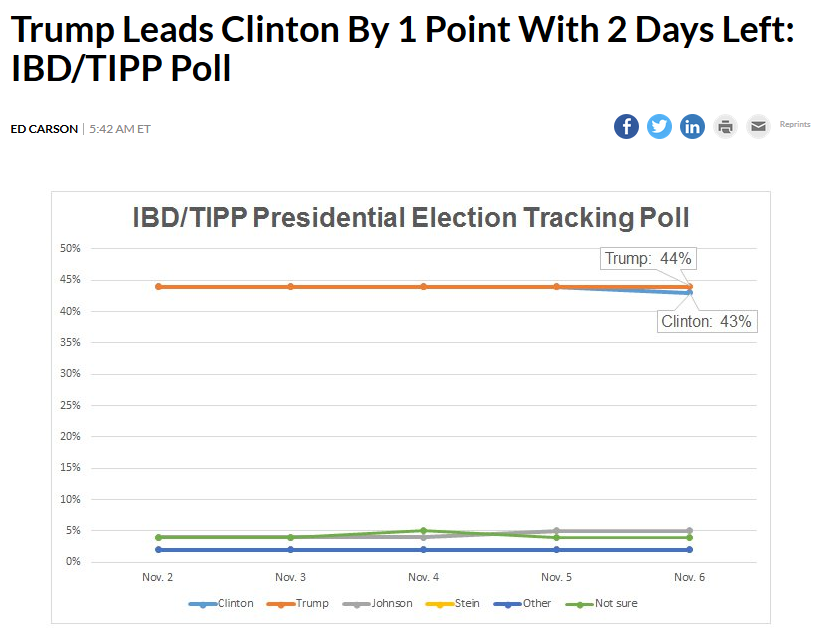Click Not sure data point on Nov. 4
The width and height of the screenshot is (818, 634).
[424, 531]
